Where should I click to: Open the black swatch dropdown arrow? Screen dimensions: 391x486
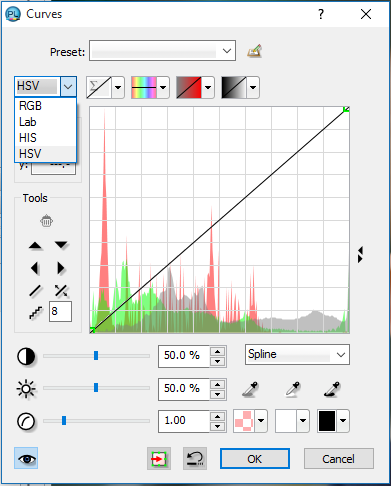click(343, 421)
